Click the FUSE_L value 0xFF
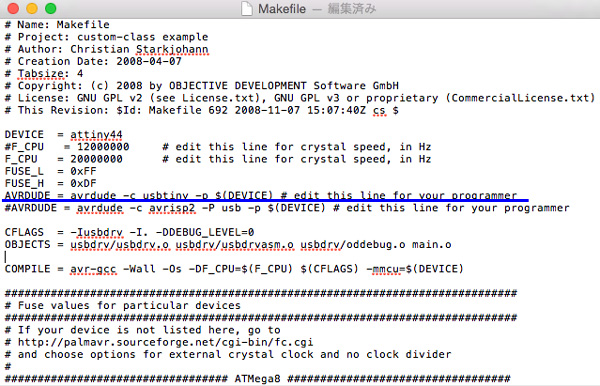600x386 pixels. [x=83, y=171]
